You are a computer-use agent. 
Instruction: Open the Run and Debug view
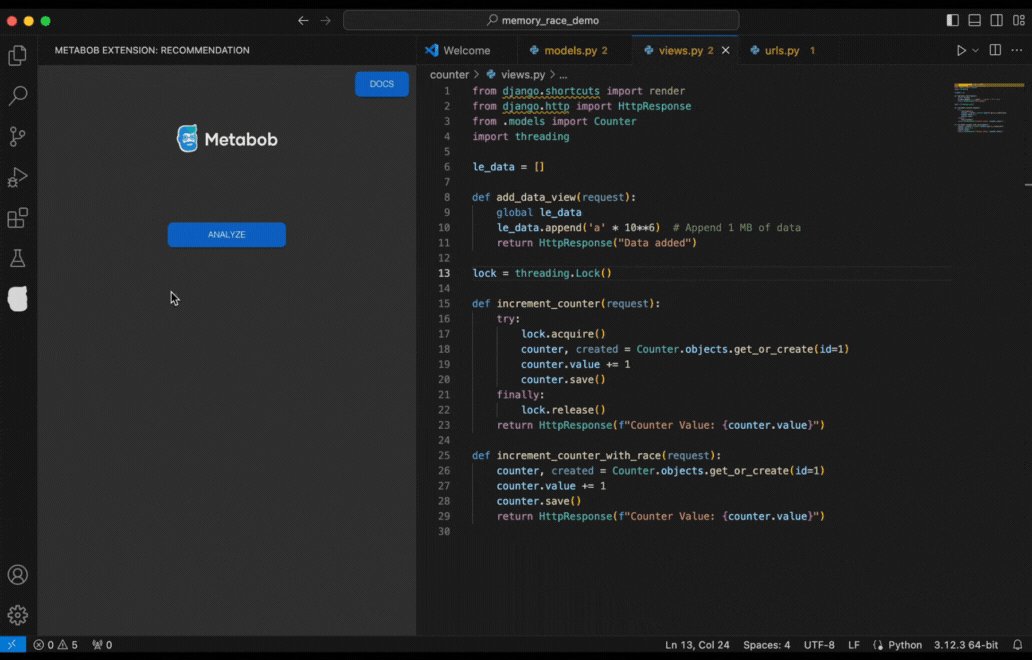tap(18, 177)
